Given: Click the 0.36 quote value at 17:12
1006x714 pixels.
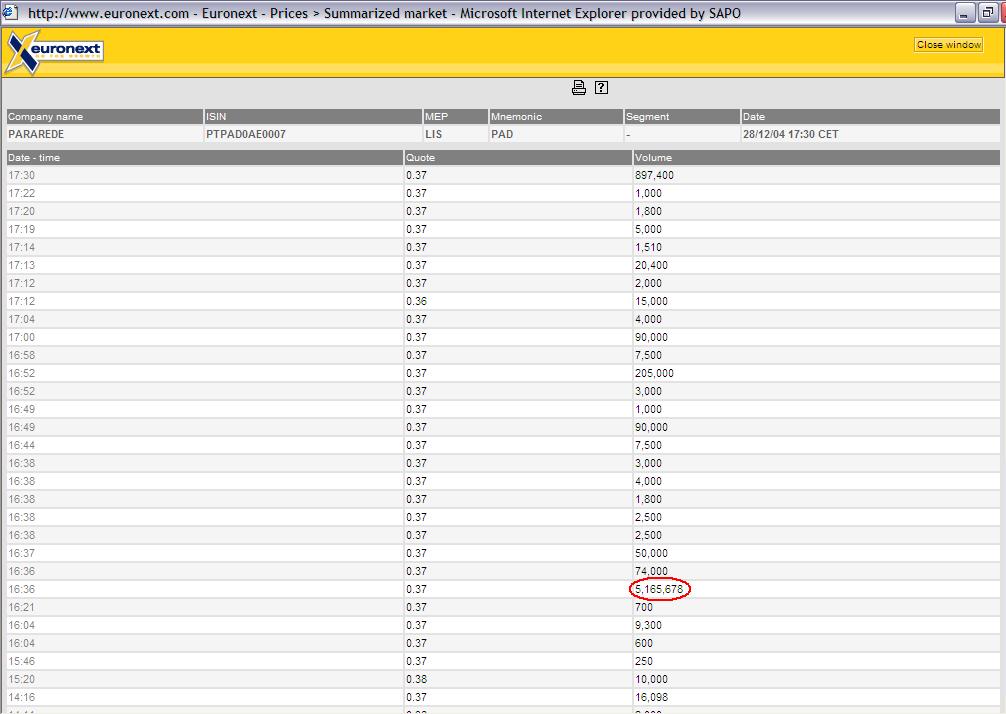Looking at the screenshot, I should (x=416, y=301).
